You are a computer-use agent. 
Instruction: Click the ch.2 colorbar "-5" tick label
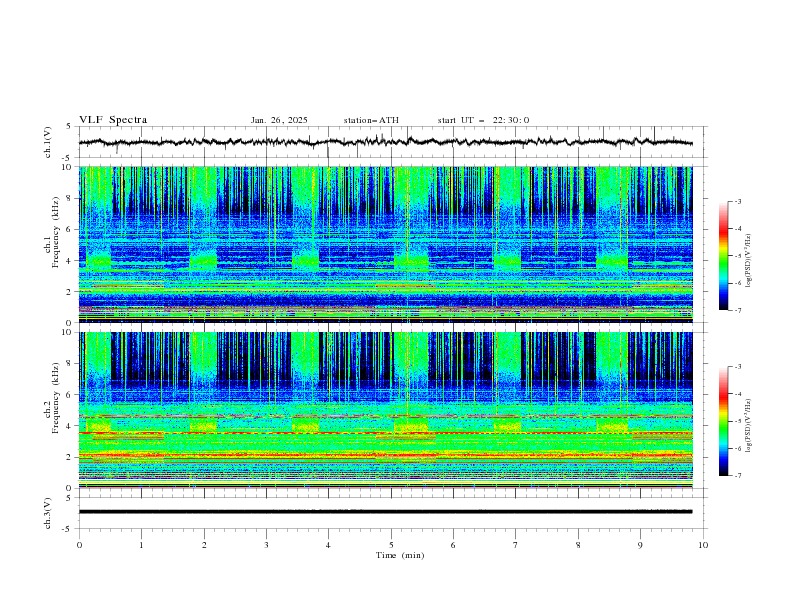[738, 421]
